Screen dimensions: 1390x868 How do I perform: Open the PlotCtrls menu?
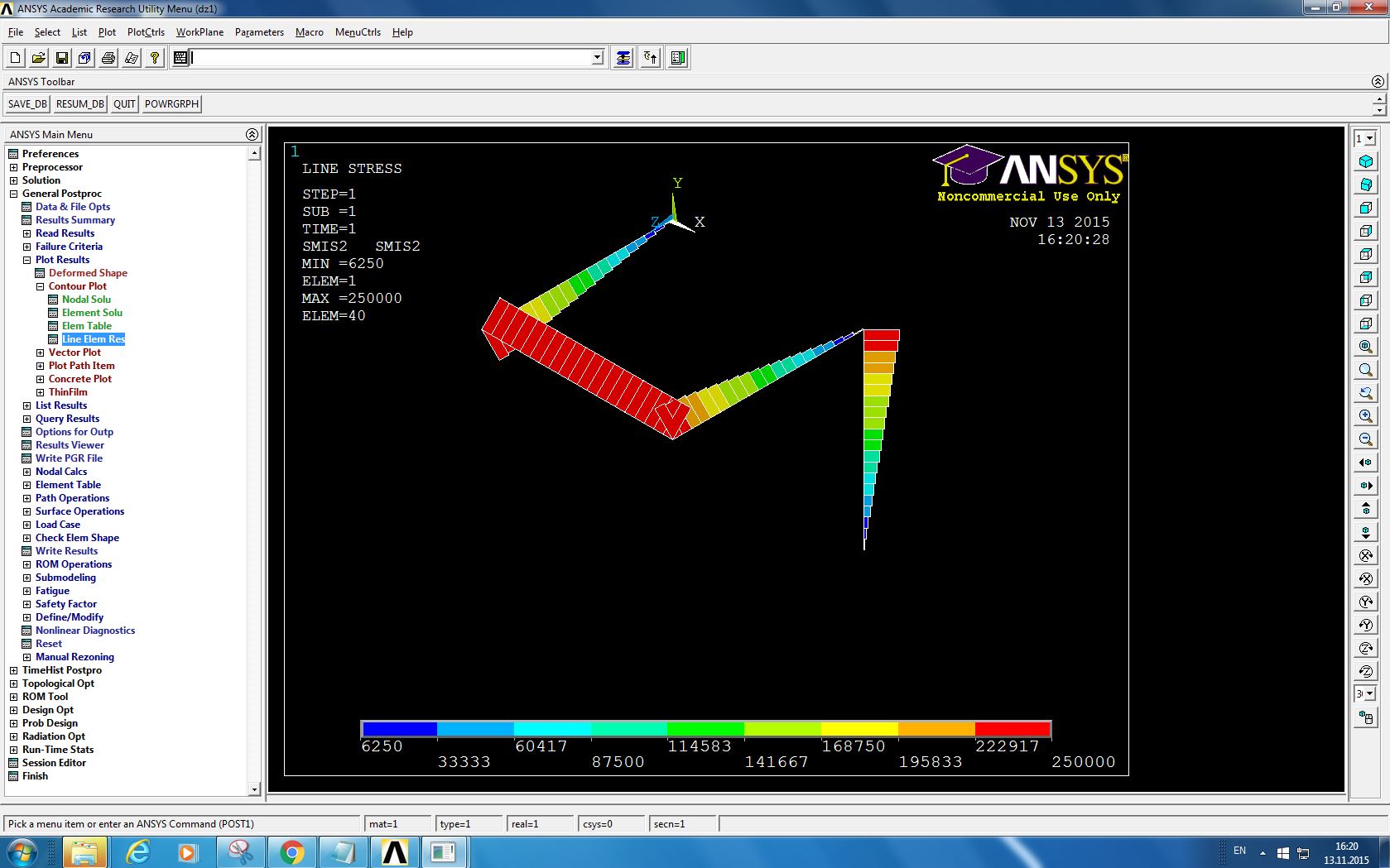click(146, 32)
